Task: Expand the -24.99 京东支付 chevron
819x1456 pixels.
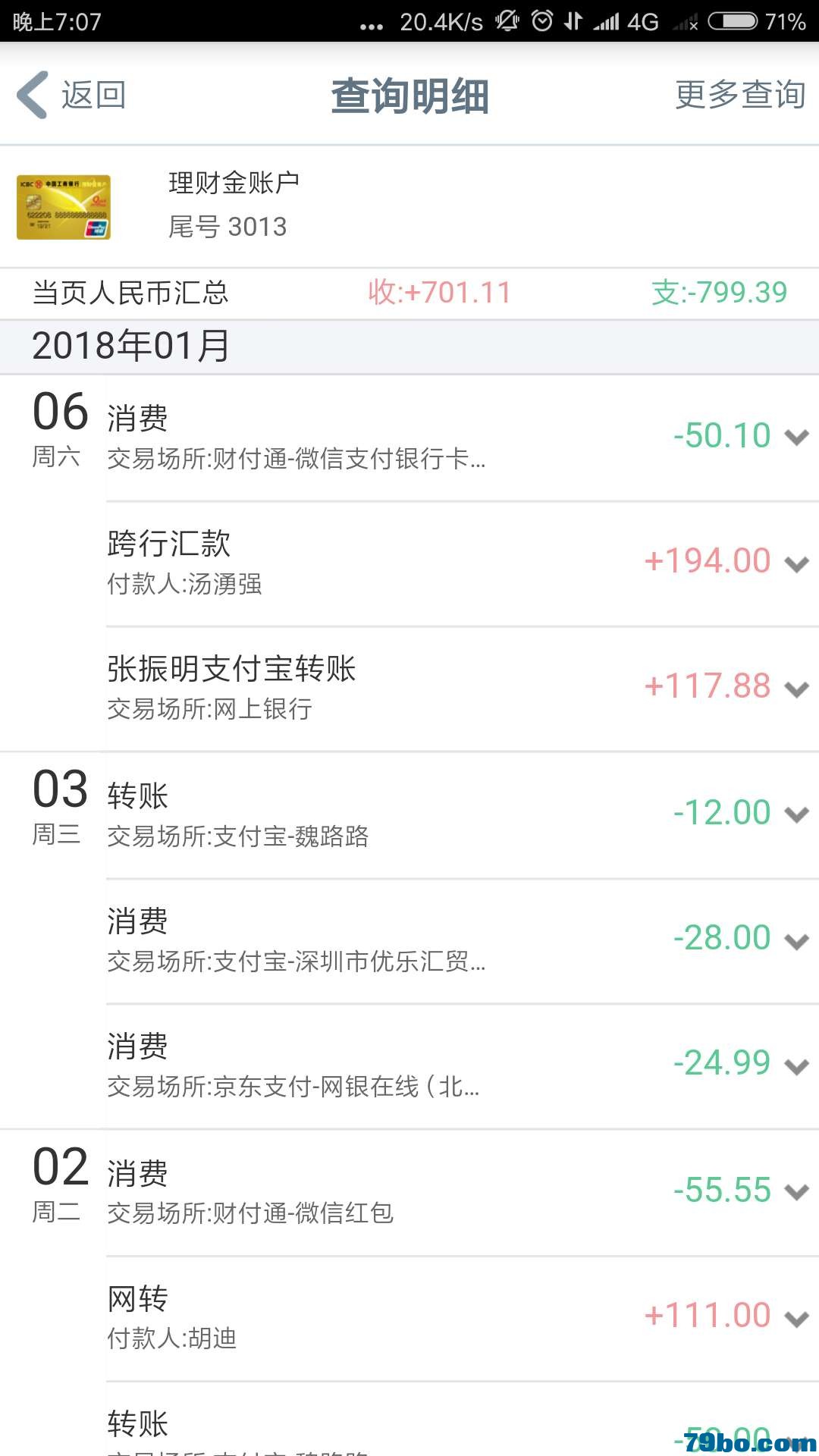Action: (796, 1066)
